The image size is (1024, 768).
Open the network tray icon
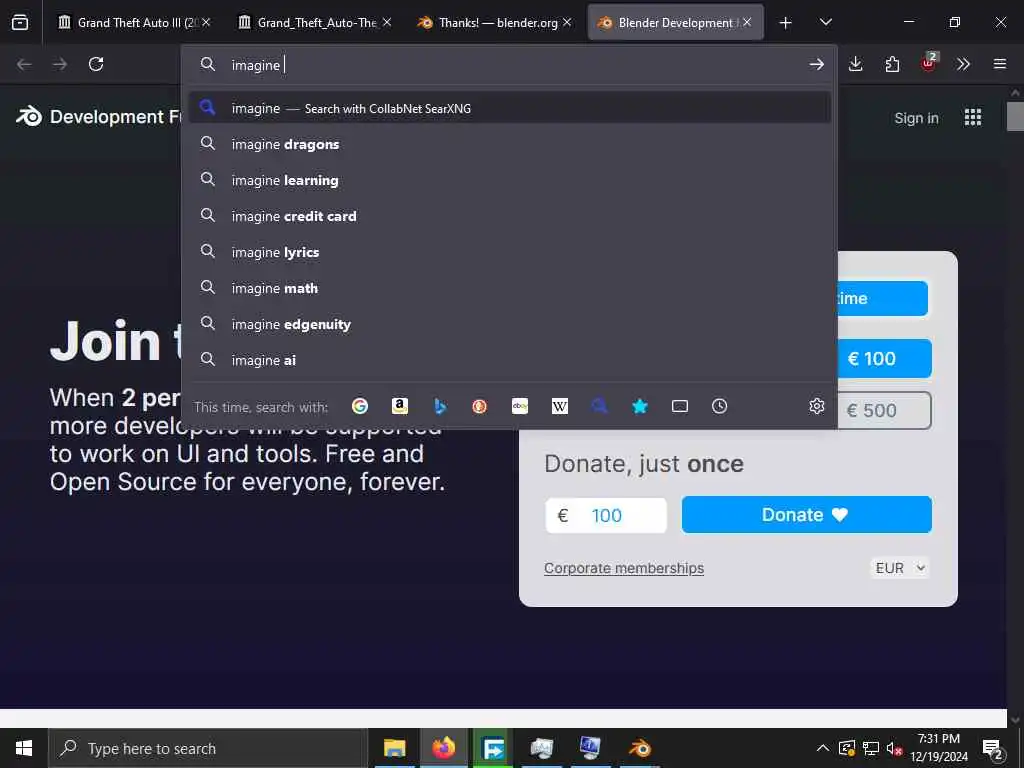pos(871,748)
